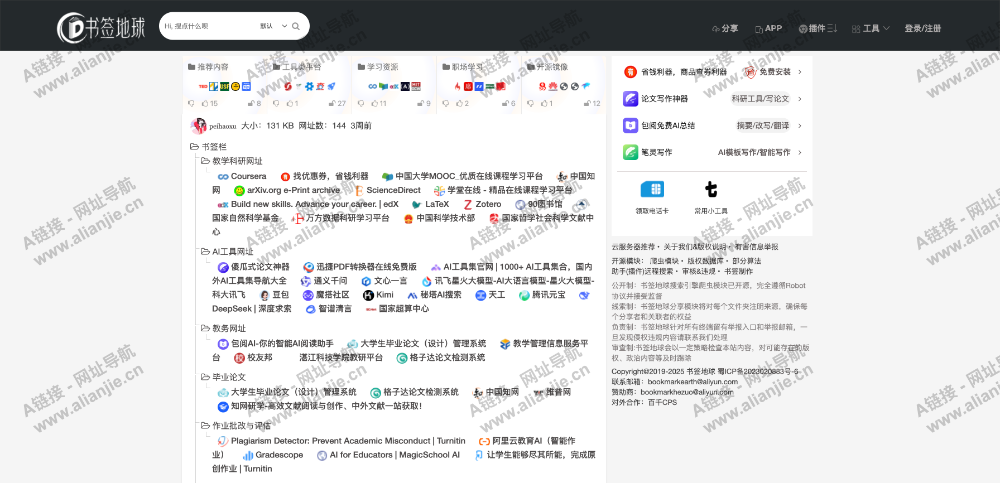Click the 魔搭社区 bookmark icon
1000x483 pixels.
tap(308, 295)
